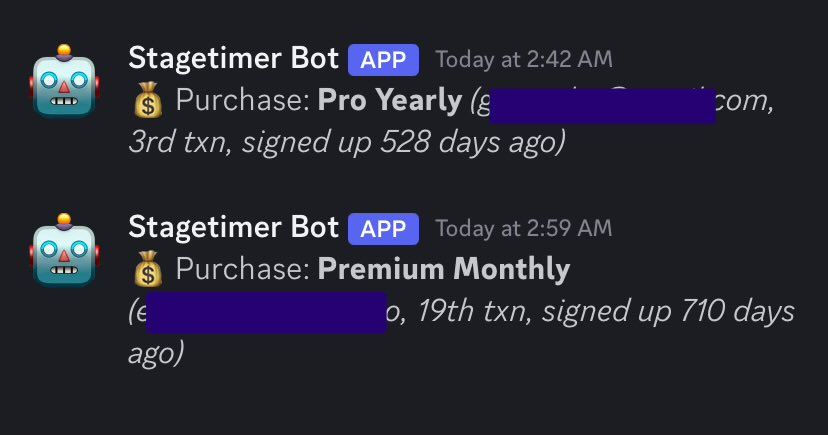Click the money bag emoji before Pro Yearly

tap(148, 100)
